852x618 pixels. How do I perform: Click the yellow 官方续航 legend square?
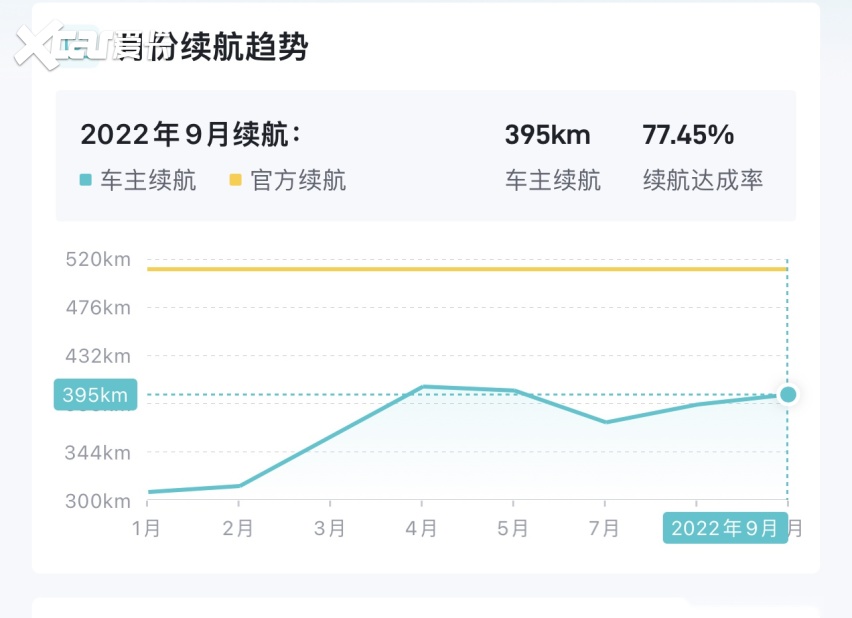click(x=236, y=181)
